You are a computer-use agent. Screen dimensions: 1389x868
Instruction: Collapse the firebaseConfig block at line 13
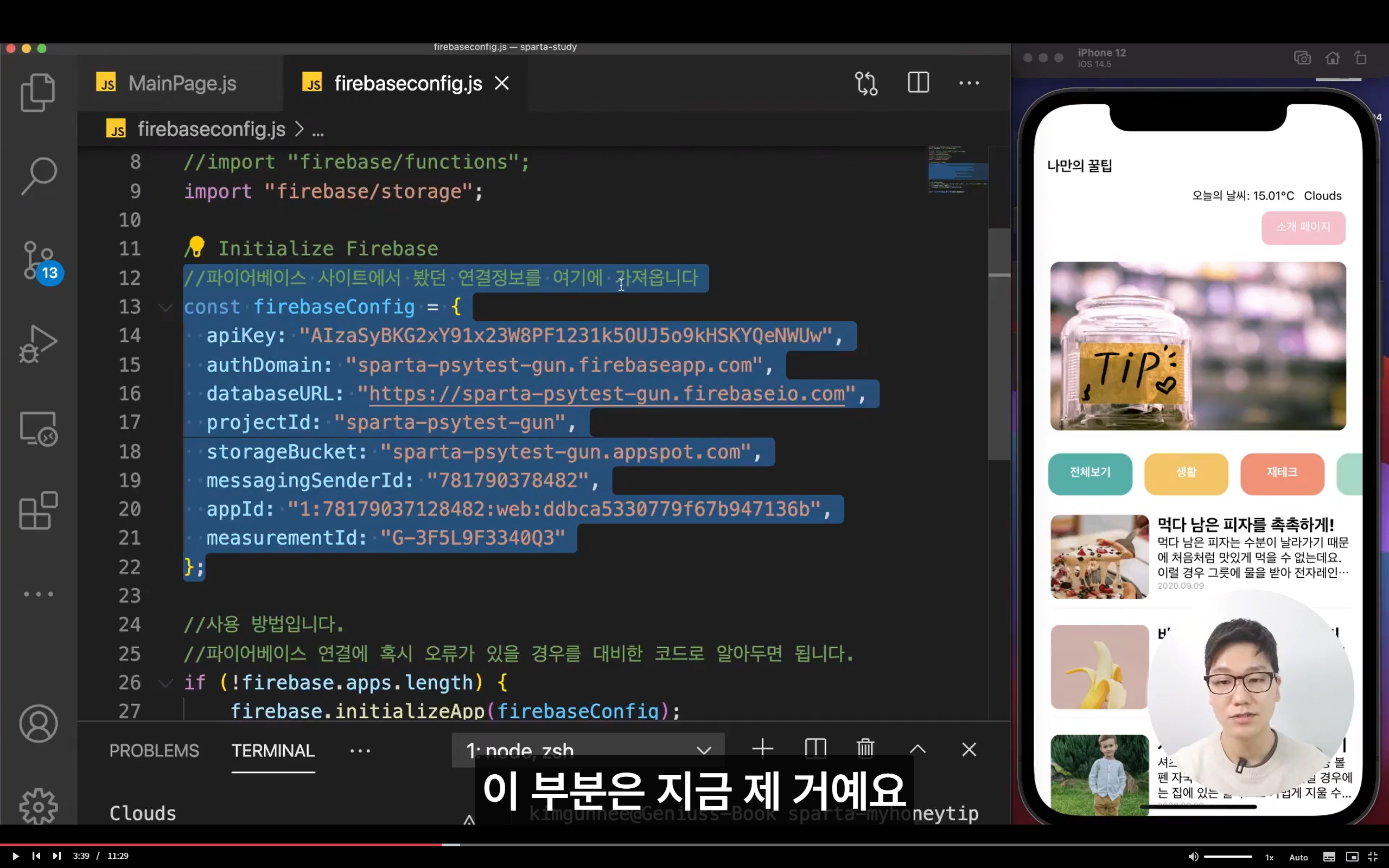(165, 308)
